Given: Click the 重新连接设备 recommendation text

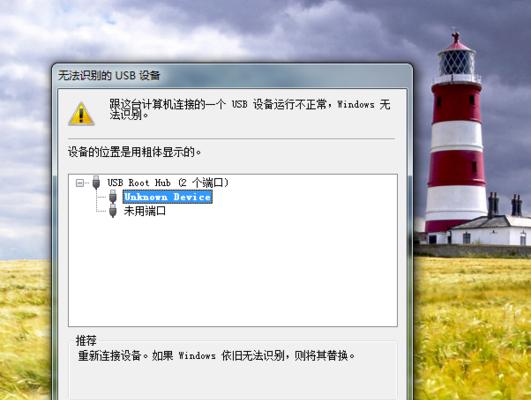Looking at the screenshot, I should click(216, 356).
